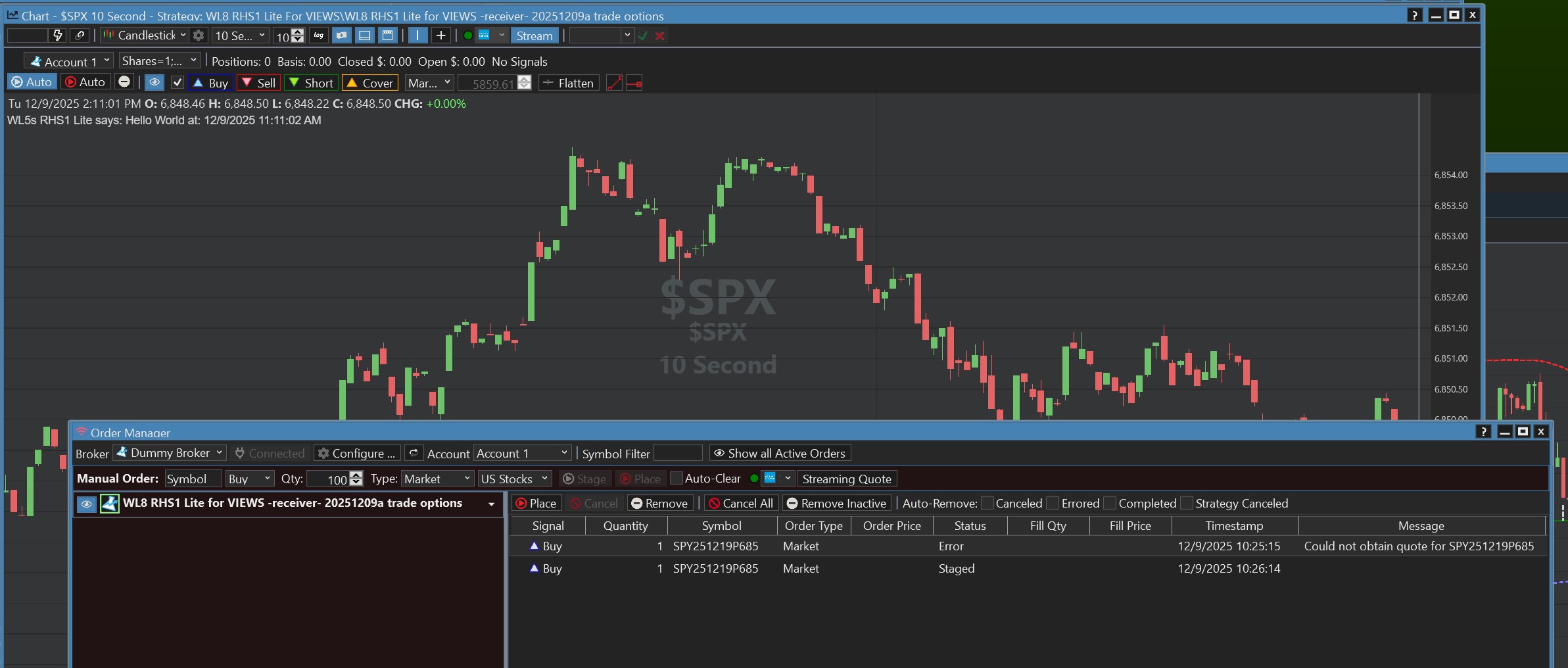The image size is (1568, 668).
Task: Enable the crosshair plus tool
Action: (440, 36)
